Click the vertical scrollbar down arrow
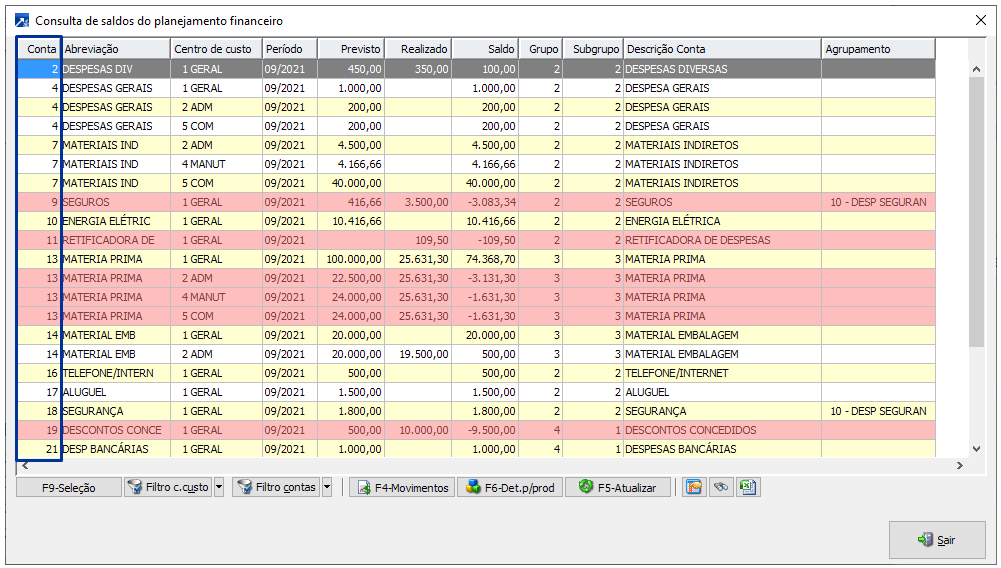This screenshot has height=568, width=1001. (x=976, y=449)
